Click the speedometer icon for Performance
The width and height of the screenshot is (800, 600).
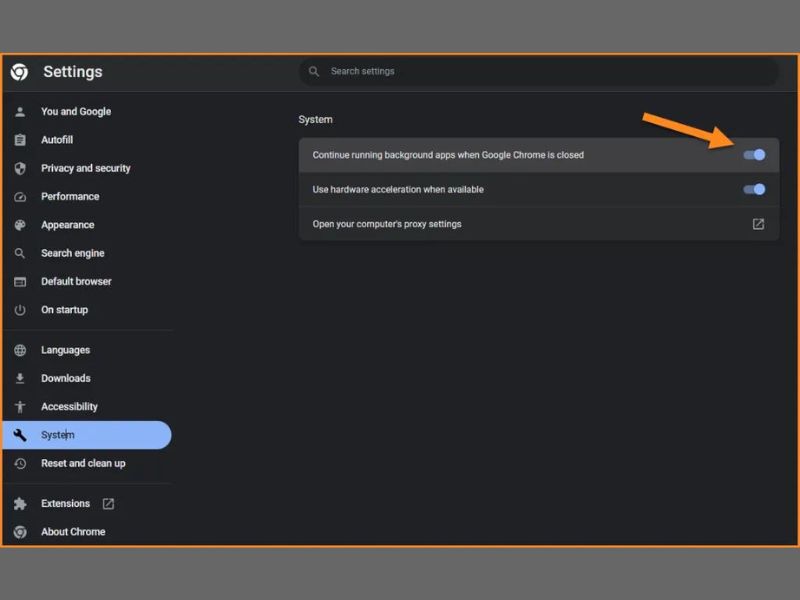click(20, 196)
